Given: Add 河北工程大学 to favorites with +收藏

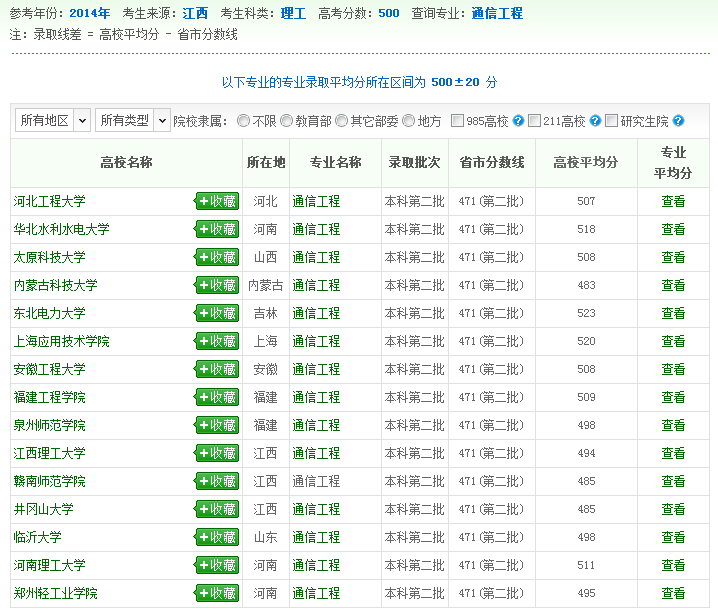Looking at the screenshot, I should (217, 201).
